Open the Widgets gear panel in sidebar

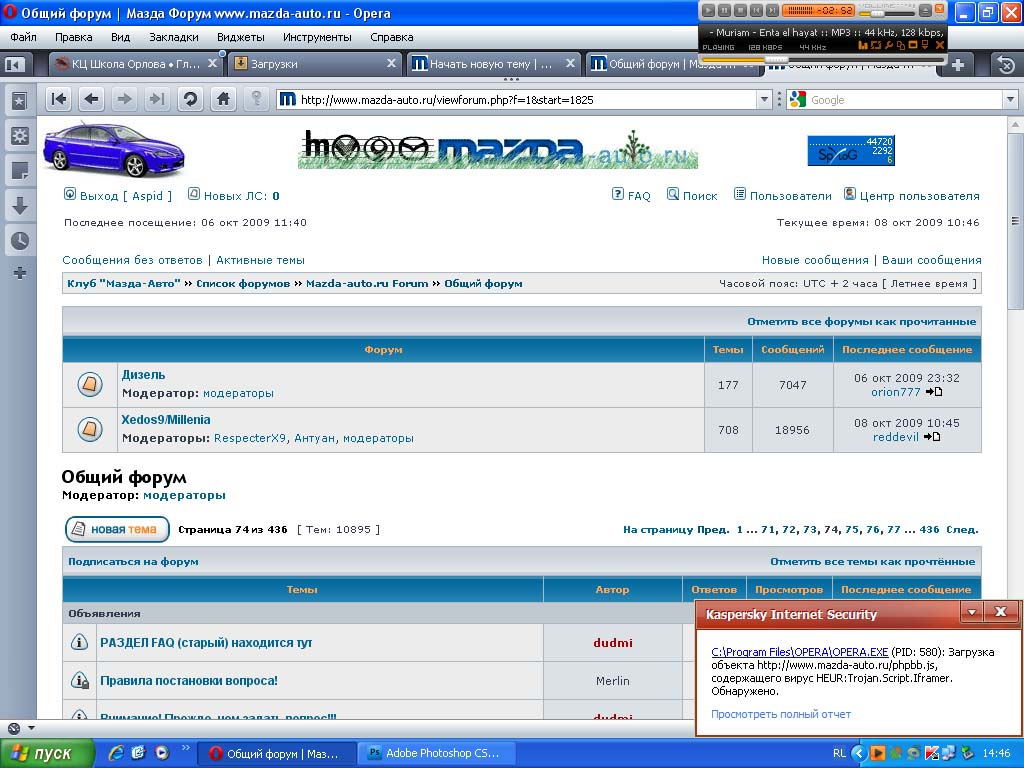[20, 135]
